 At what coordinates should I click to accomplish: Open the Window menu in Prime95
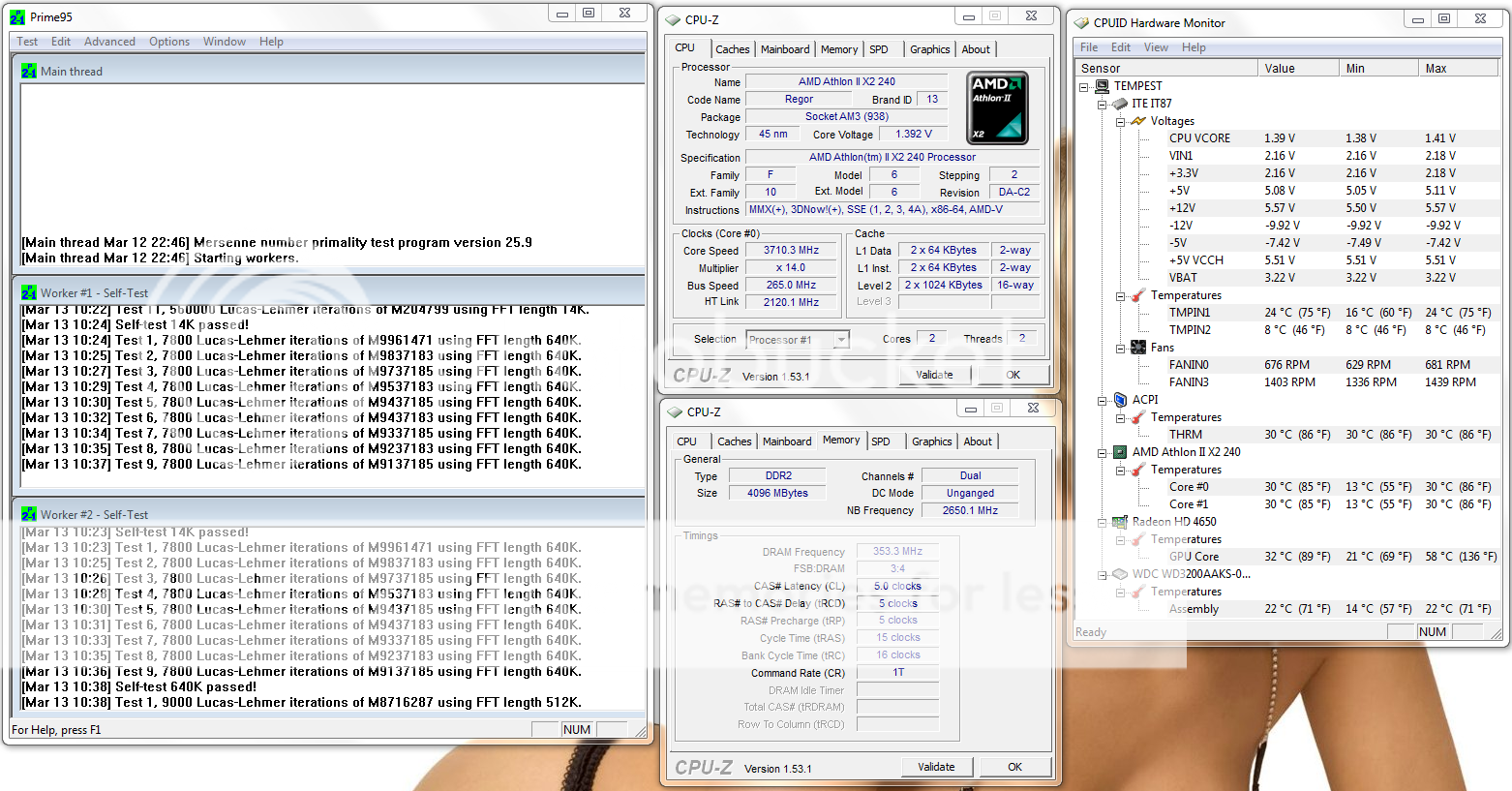click(x=225, y=42)
